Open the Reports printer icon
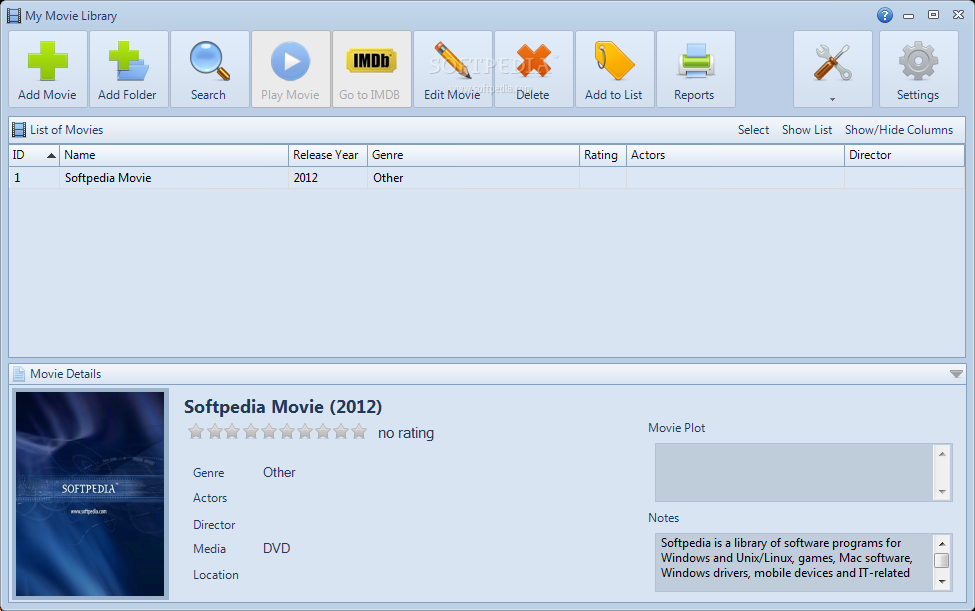The width and height of the screenshot is (975, 611). 695,61
